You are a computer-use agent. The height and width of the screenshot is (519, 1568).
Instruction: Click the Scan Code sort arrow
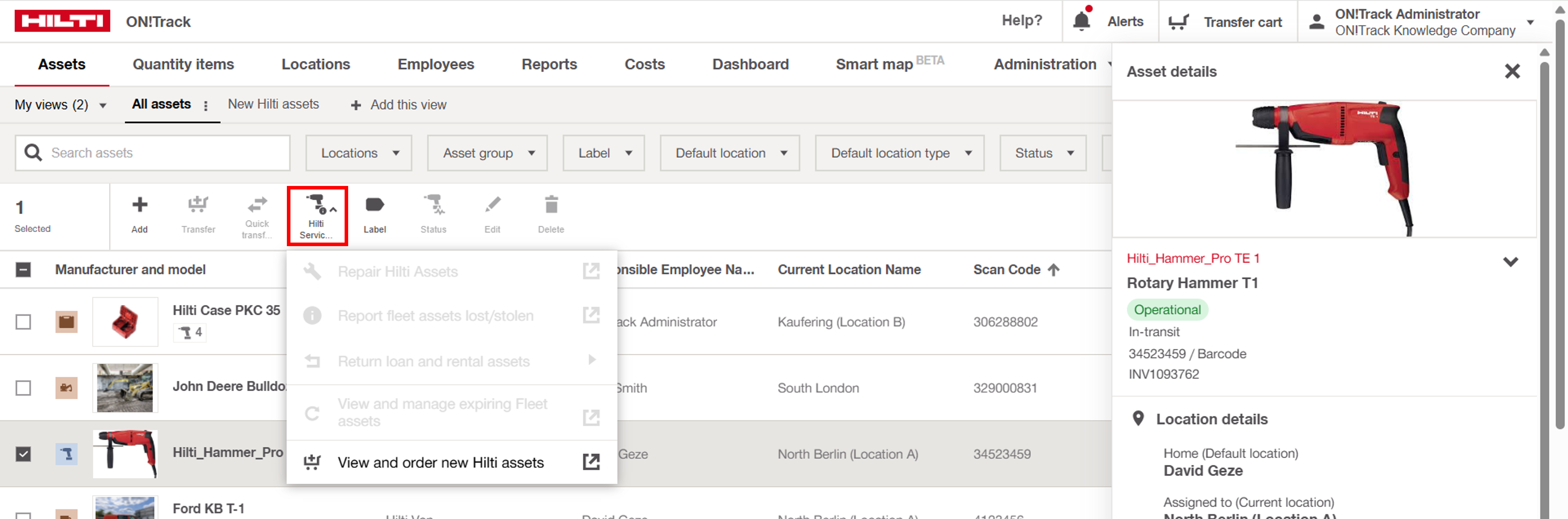point(1054,270)
